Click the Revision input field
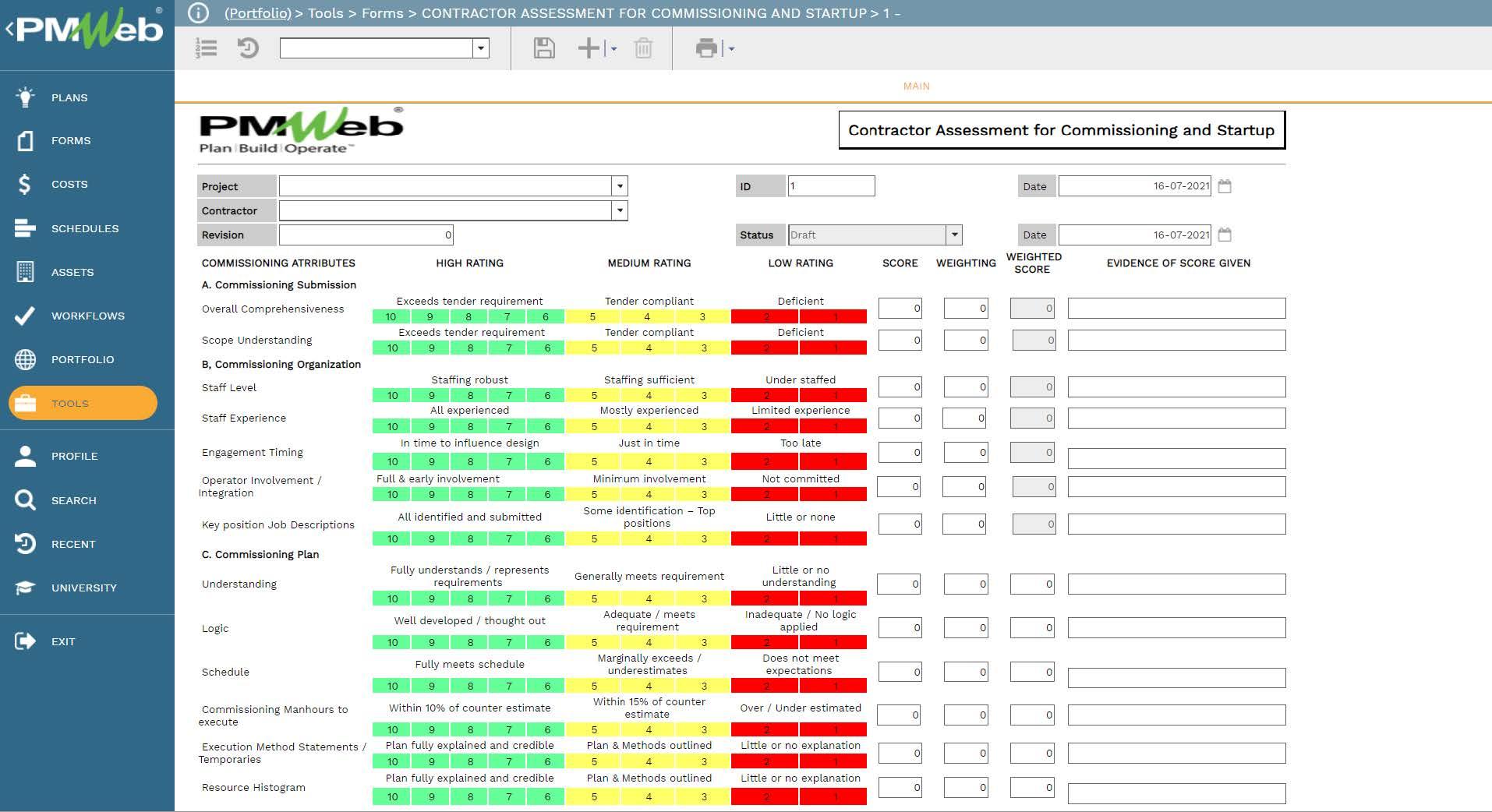This screenshot has width=1492, height=812. coord(366,235)
